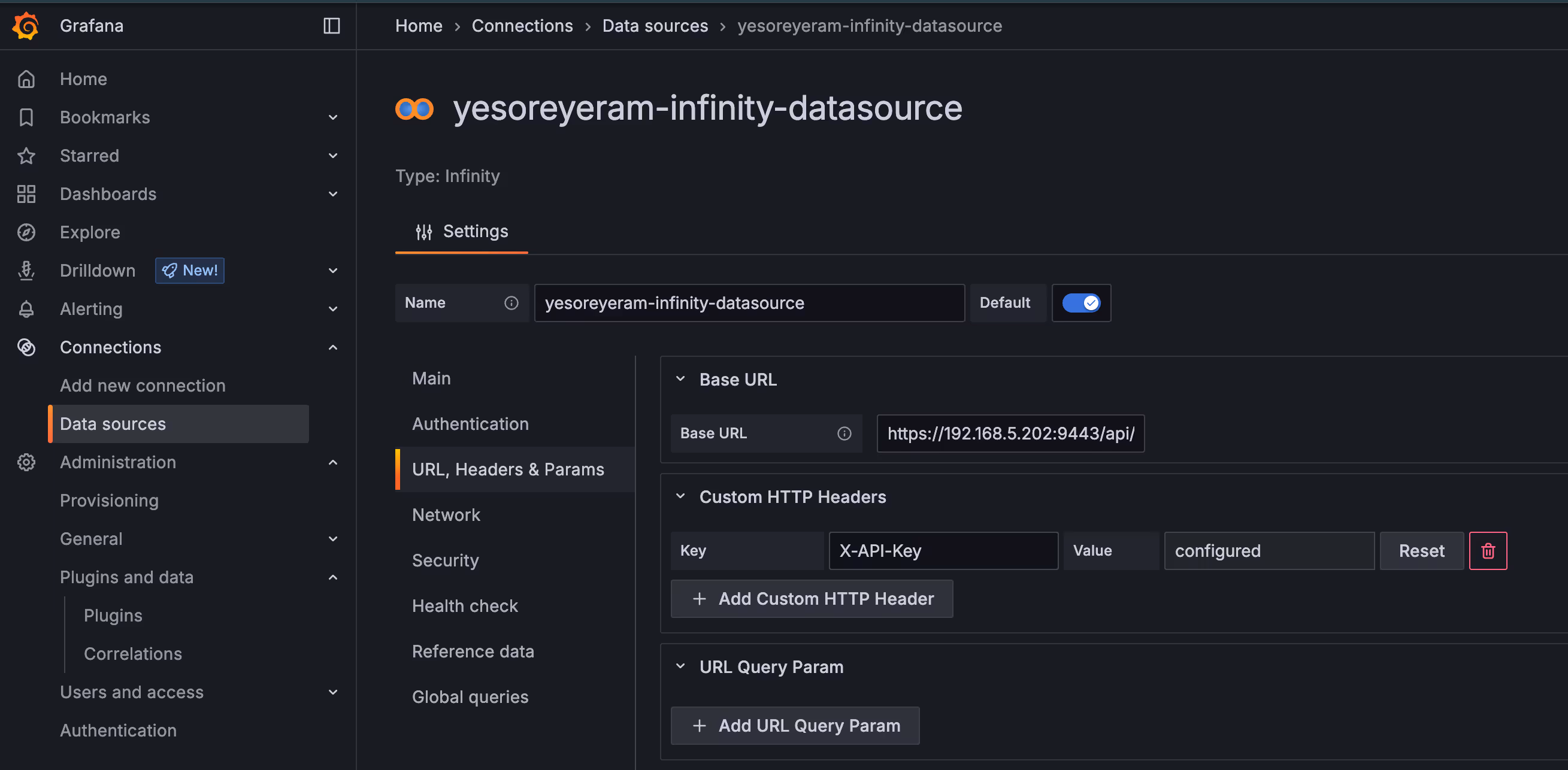The image size is (1568, 770).
Task: Delete the X-API-Key header with the trash icon
Action: 1488,550
